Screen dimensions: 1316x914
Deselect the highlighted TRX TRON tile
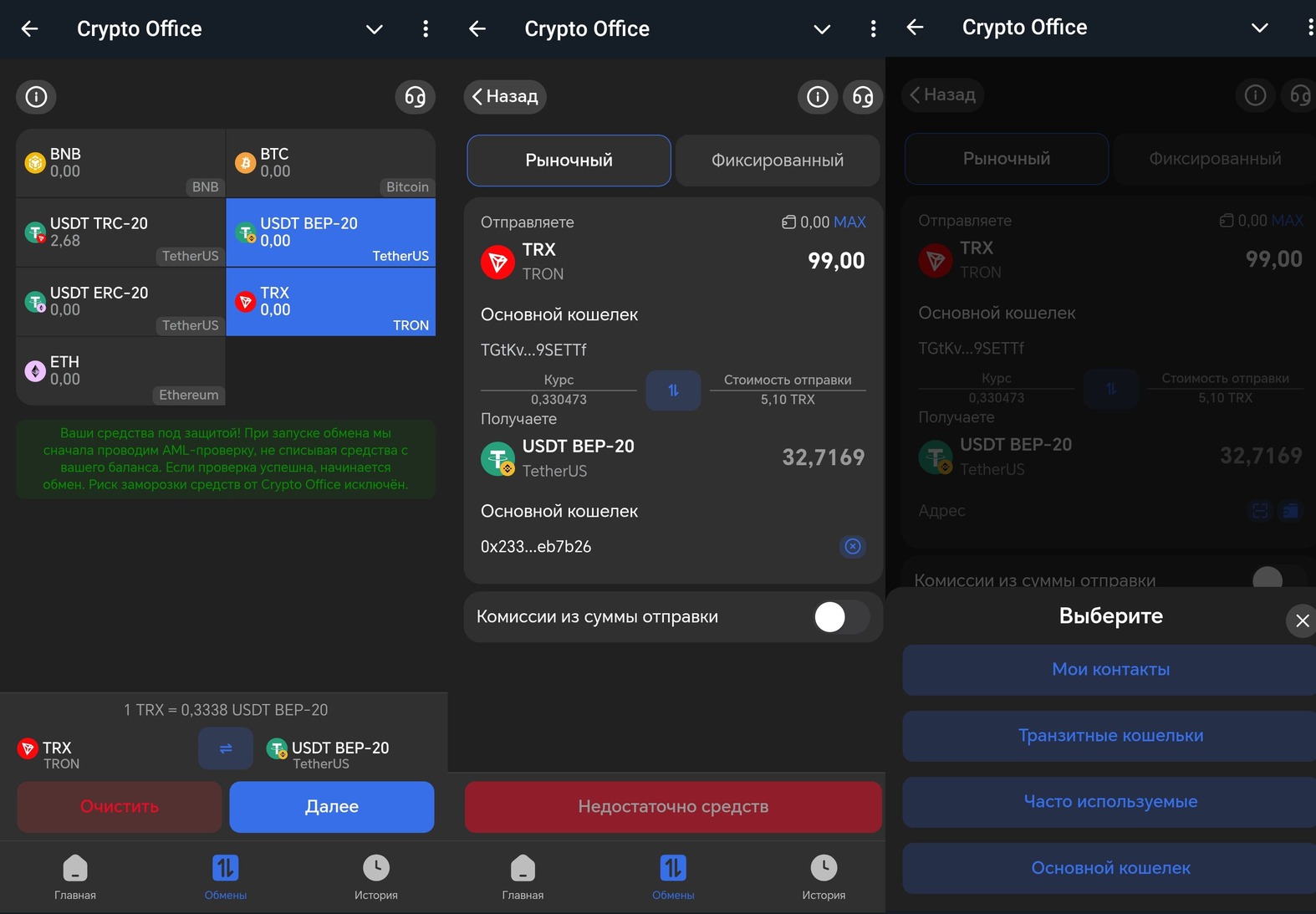[x=330, y=302]
